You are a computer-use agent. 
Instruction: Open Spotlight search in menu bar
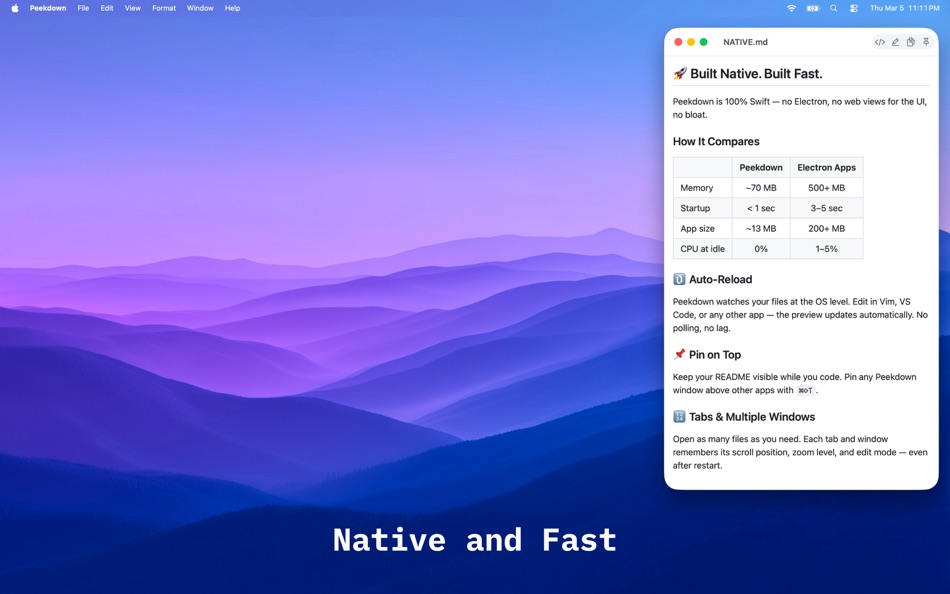tap(834, 8)
